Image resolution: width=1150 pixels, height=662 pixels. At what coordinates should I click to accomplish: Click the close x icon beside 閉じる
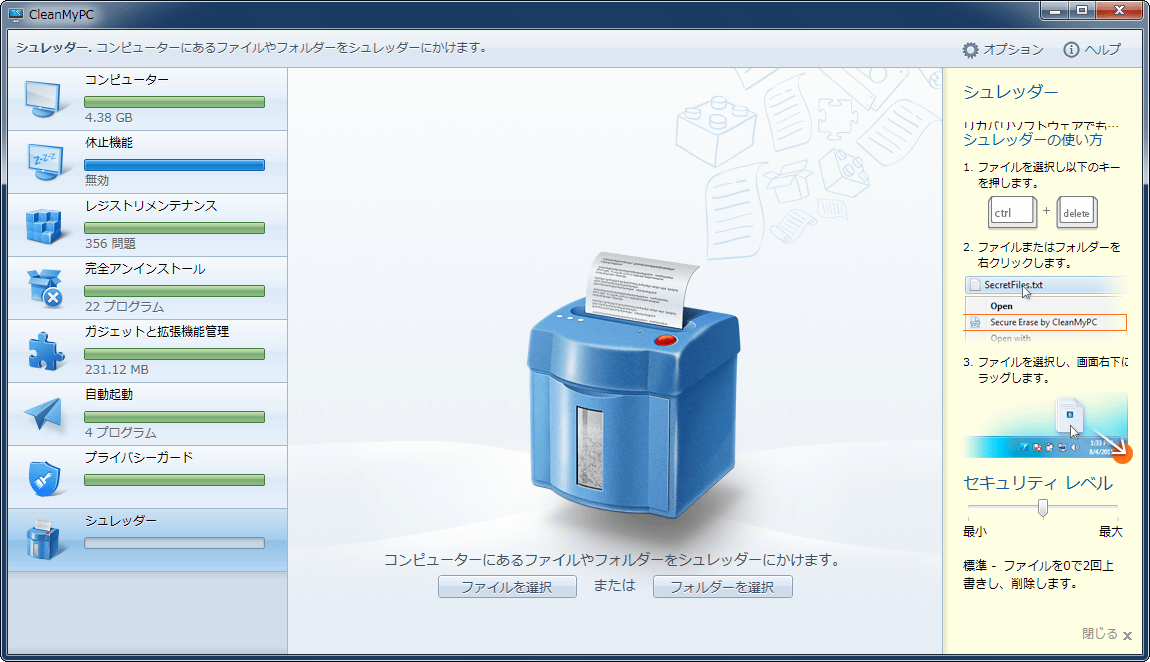[1127, 636]
